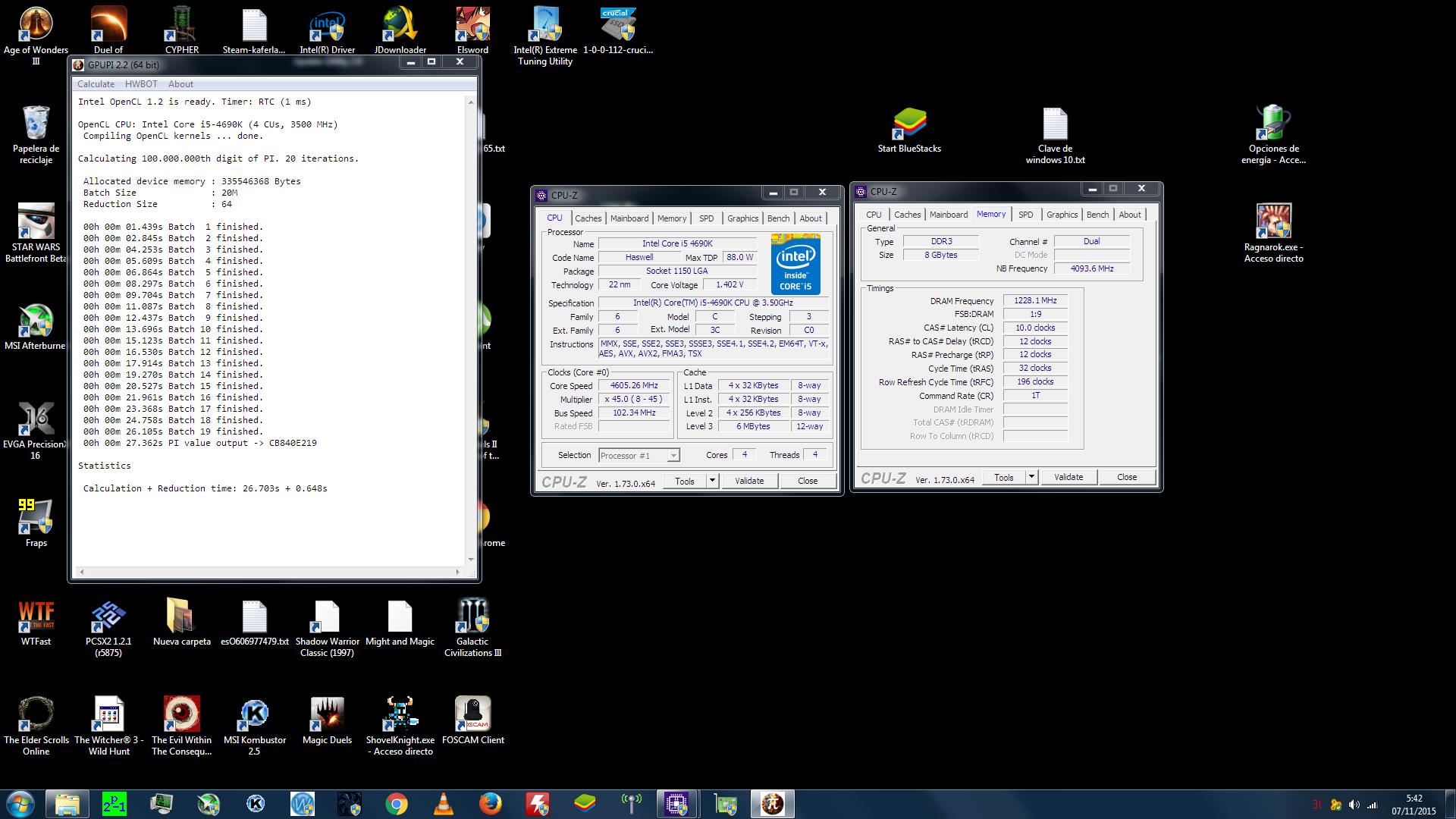Open the volume icon in system tray
Viewport: 1456px width, 819px height.
tap(1354, 805)
